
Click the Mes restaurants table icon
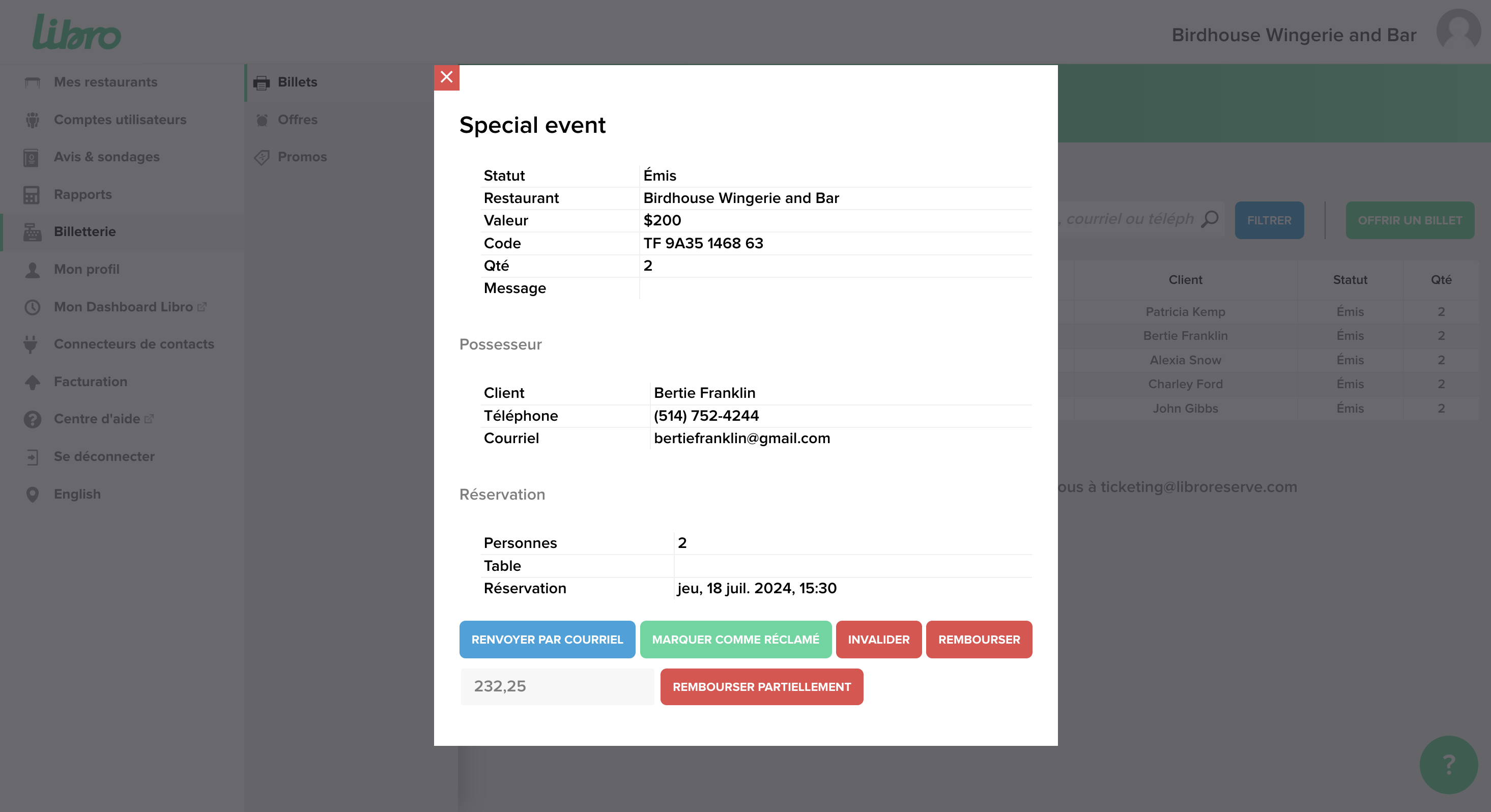pos(33,82)
